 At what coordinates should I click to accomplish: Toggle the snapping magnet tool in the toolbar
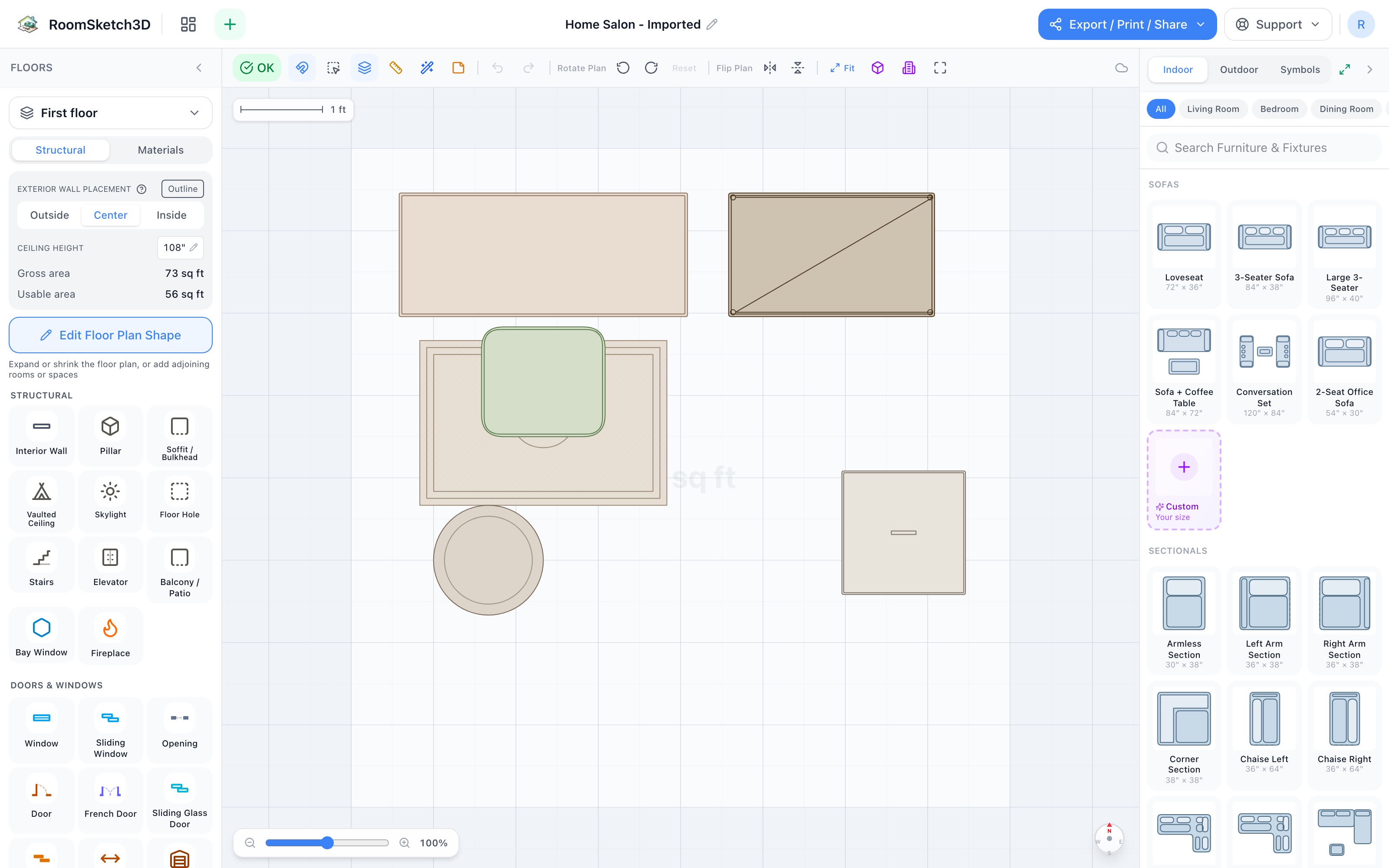coord(302,68)
